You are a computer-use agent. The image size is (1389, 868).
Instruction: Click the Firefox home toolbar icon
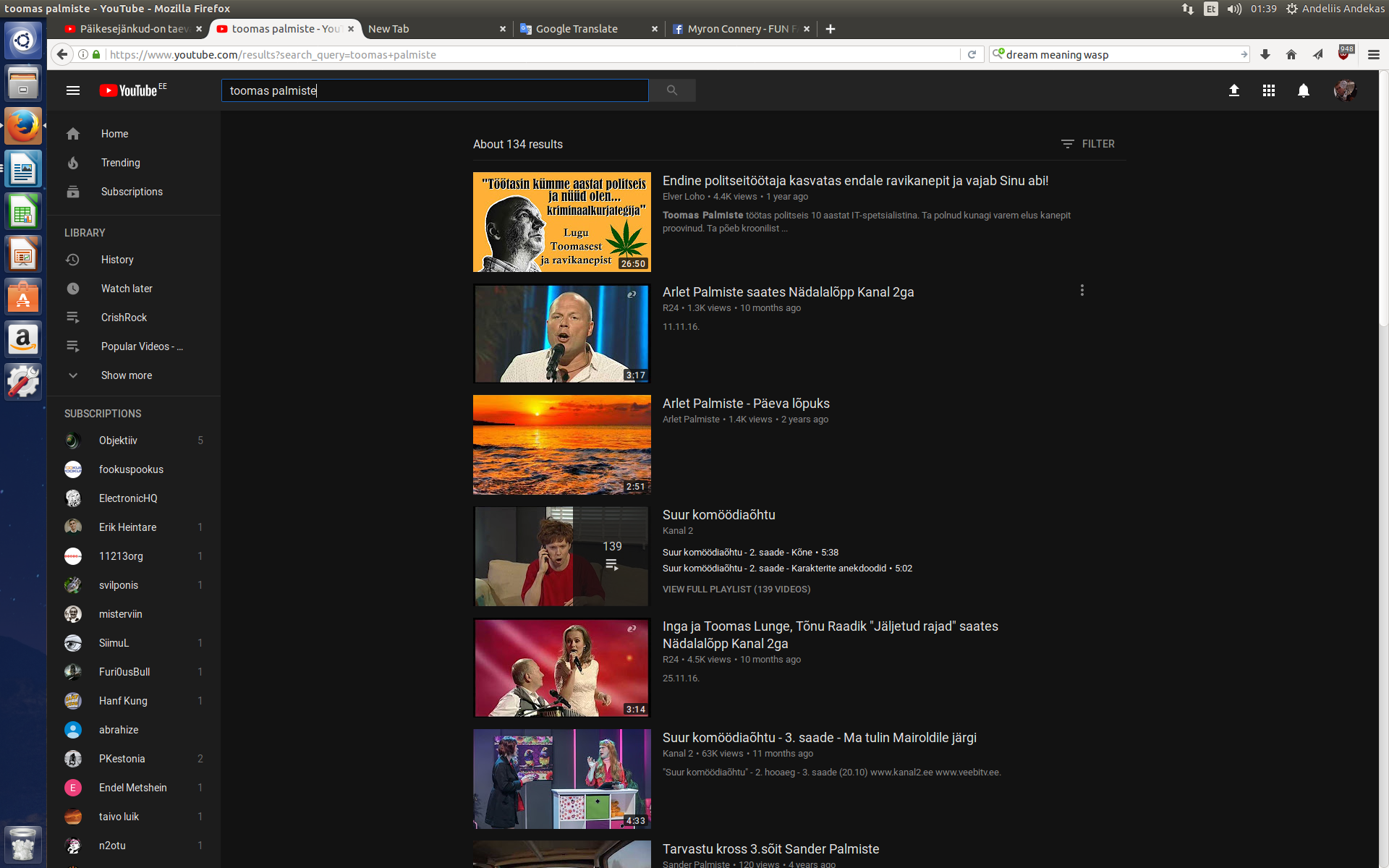point(1291,54)
